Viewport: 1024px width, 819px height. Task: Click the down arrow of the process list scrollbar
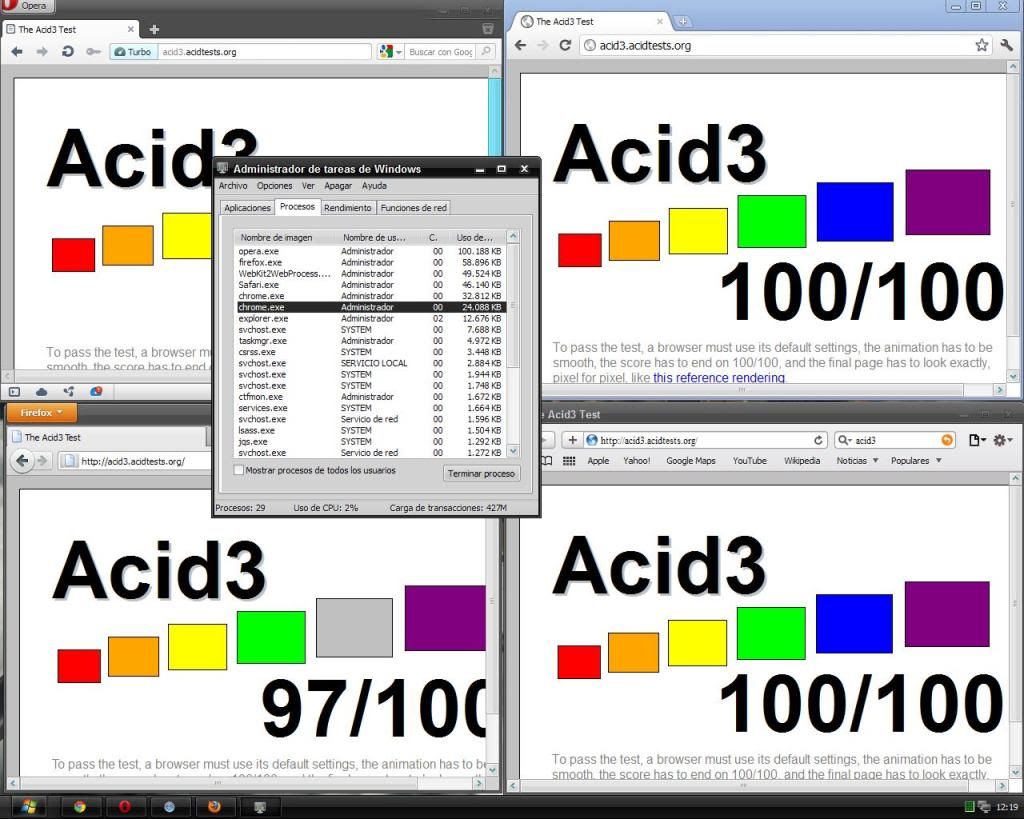tap(513, 451)
